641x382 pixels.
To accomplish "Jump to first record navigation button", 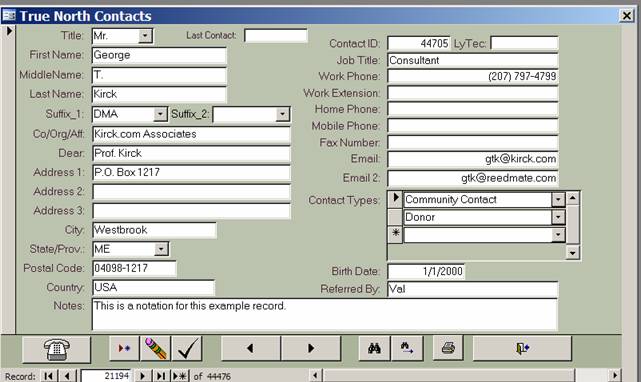I will (x=49, y=376).
